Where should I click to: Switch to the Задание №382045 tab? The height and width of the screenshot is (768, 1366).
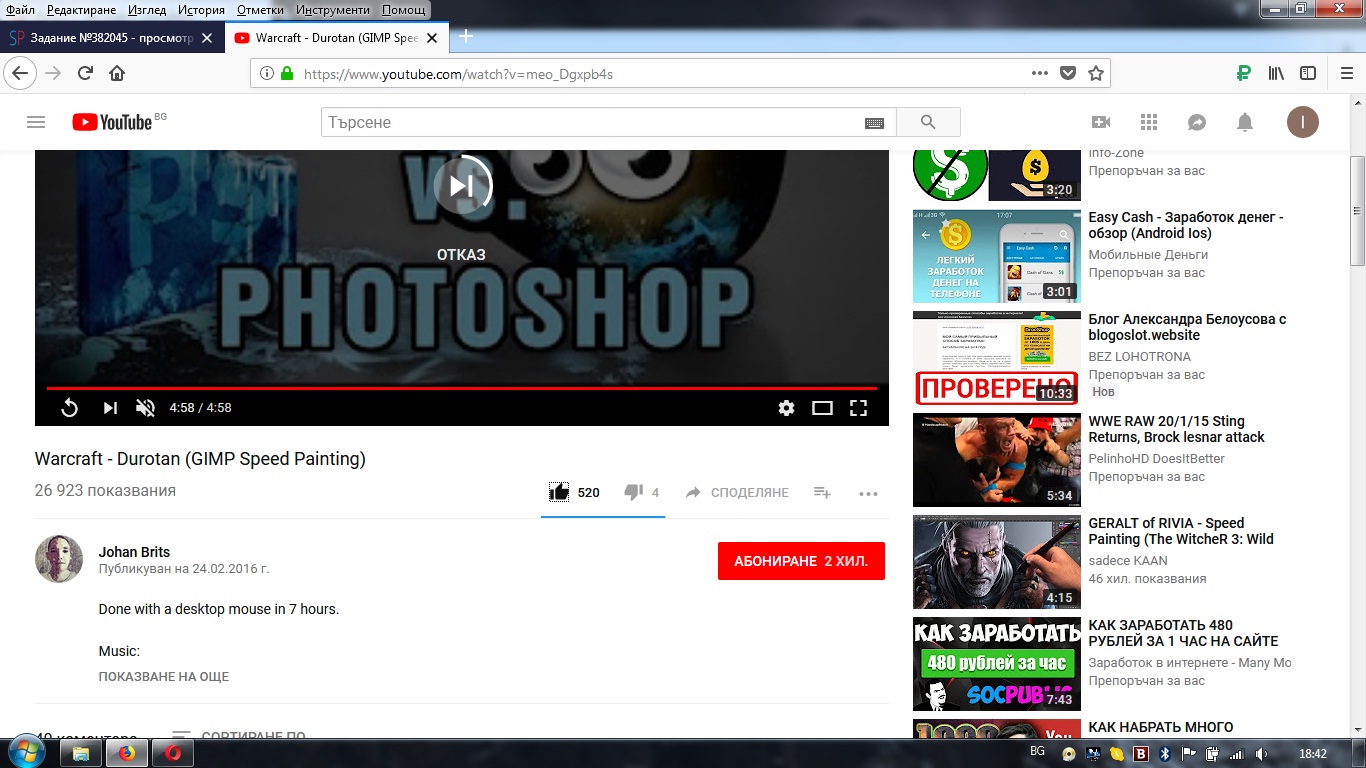click(110, 38)
